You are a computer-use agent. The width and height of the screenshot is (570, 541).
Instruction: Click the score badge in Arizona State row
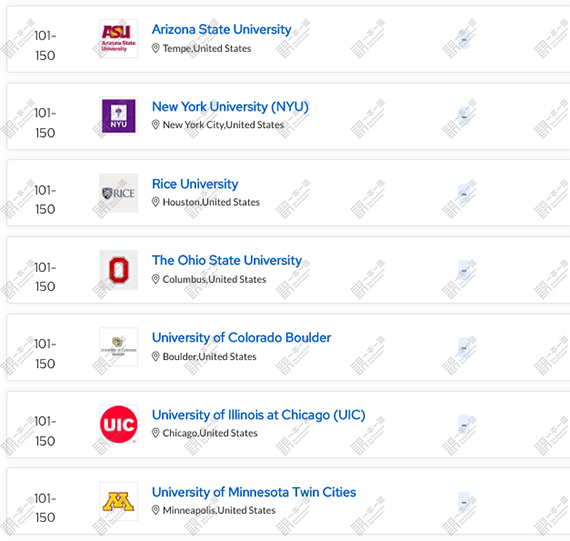(x=464, y=39)
